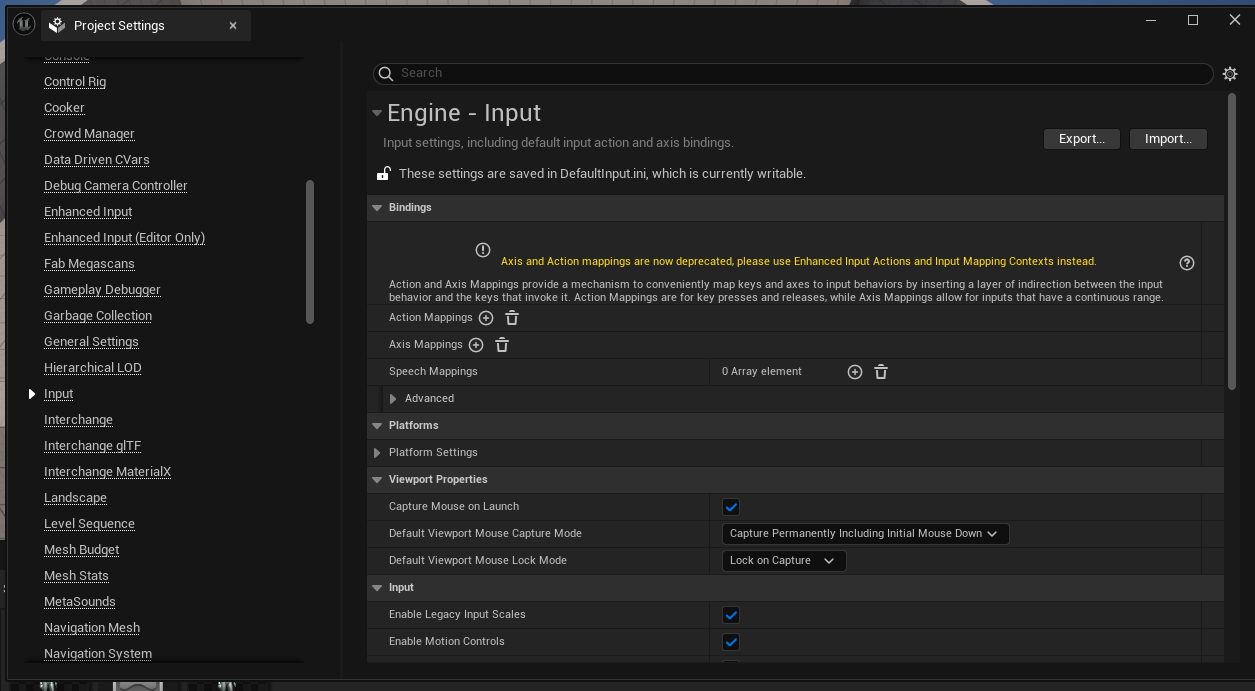Close the Project Settings tab
Screen dimensions: 1255x691
[x=233, y=26]
